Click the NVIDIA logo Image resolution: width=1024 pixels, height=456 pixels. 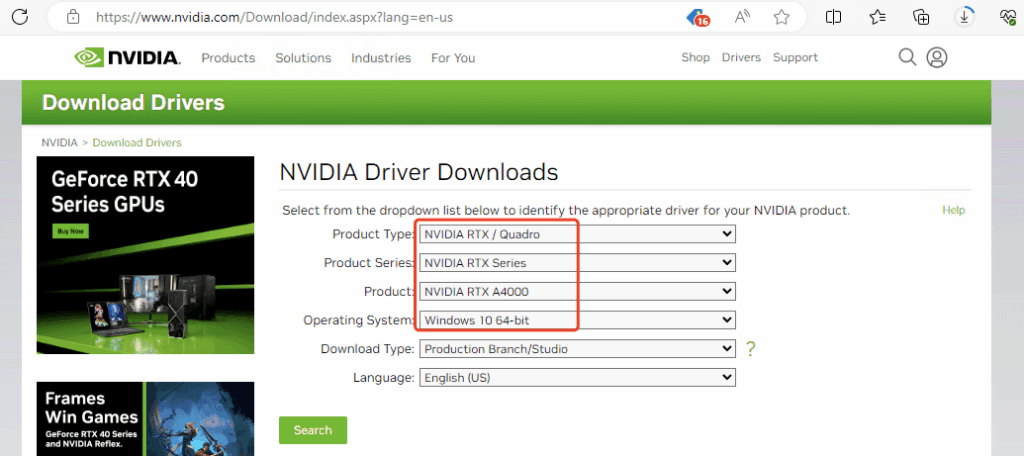click(127, 57)
